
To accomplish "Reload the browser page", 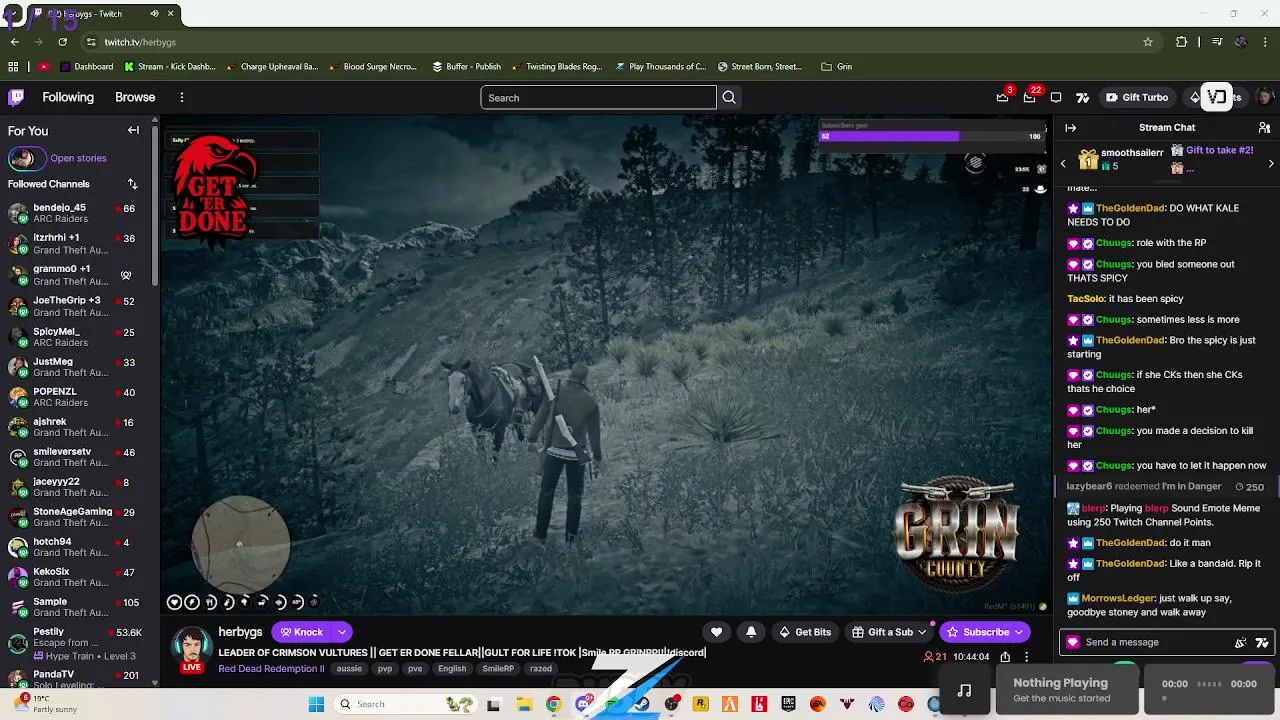I will 62,42.
